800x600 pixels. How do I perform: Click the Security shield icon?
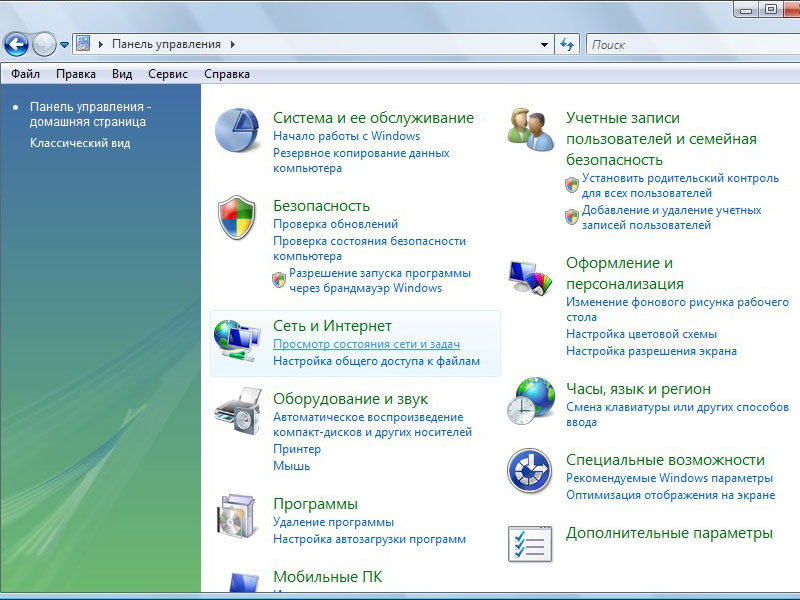click(237, 218)
